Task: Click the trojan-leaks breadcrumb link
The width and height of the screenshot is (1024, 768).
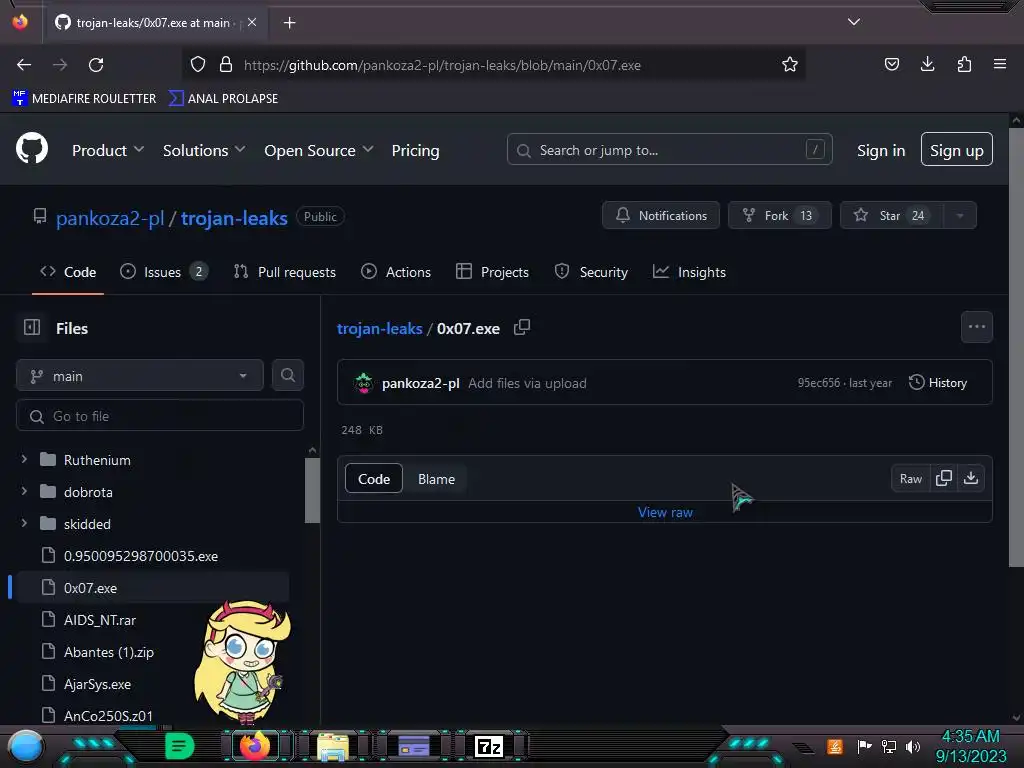Action: [x=379, y=328]
